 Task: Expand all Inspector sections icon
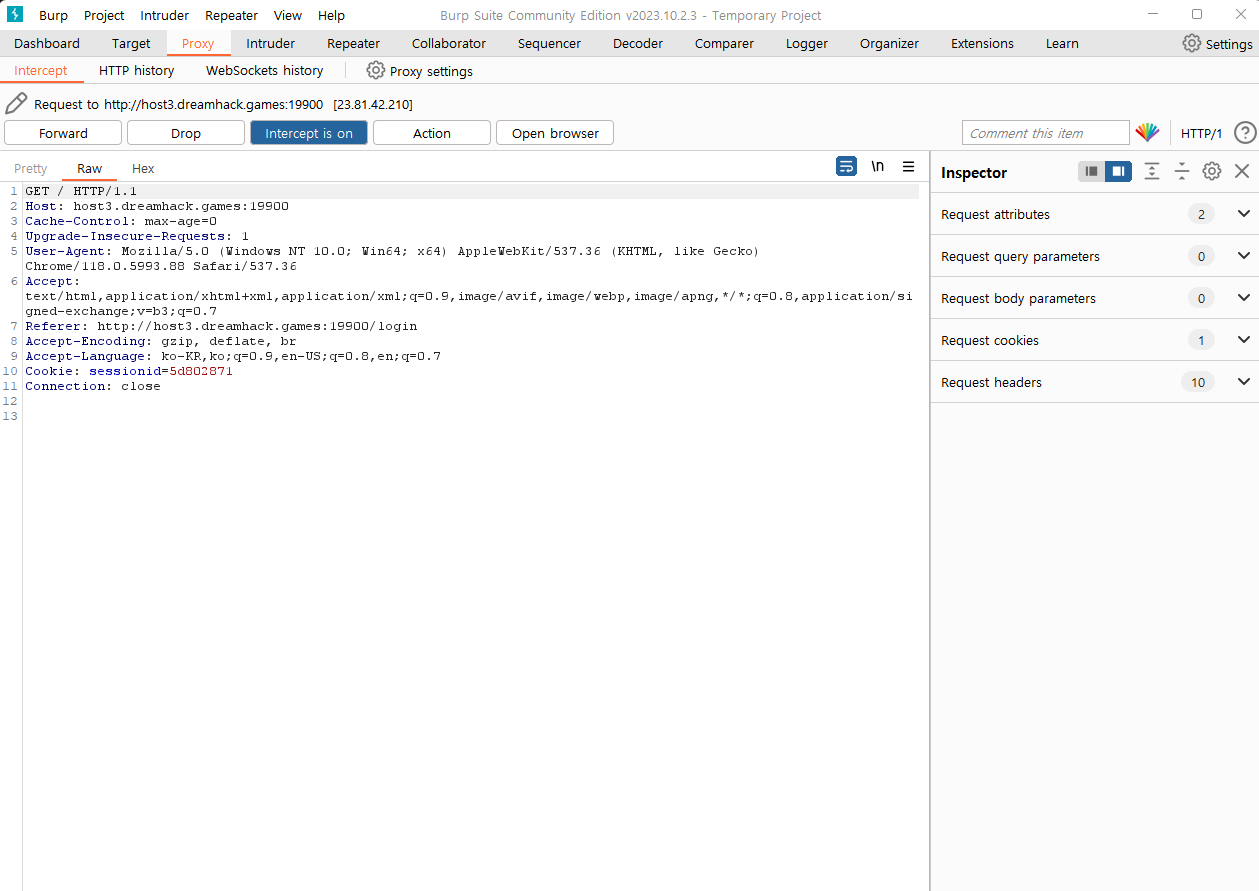click(1152, 172)
